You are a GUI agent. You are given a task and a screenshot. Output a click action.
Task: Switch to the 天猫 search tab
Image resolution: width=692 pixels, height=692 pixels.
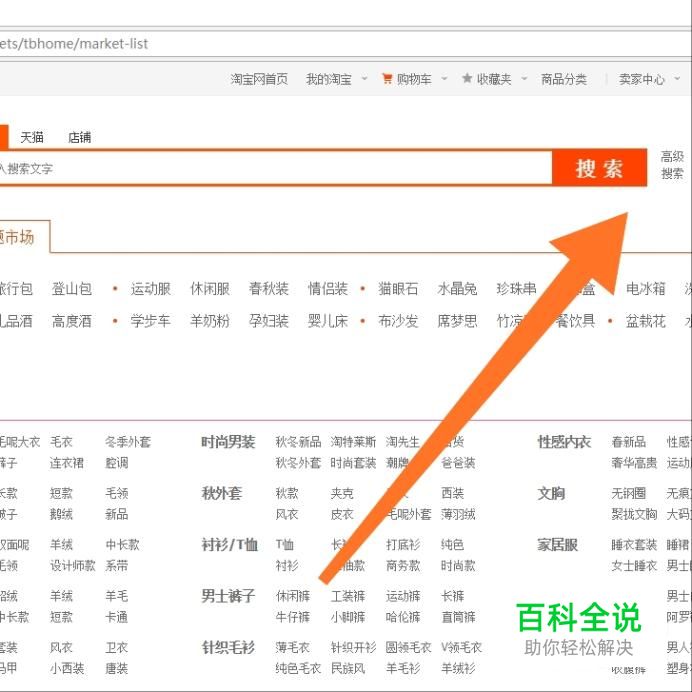pyautogui.click(x=32, y=138)
